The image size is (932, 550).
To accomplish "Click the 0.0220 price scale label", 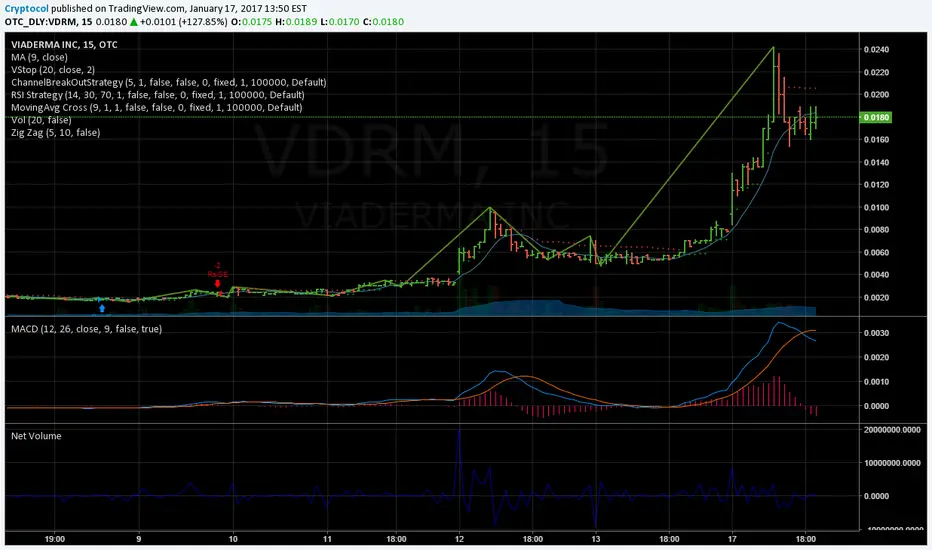I will 876,73.
